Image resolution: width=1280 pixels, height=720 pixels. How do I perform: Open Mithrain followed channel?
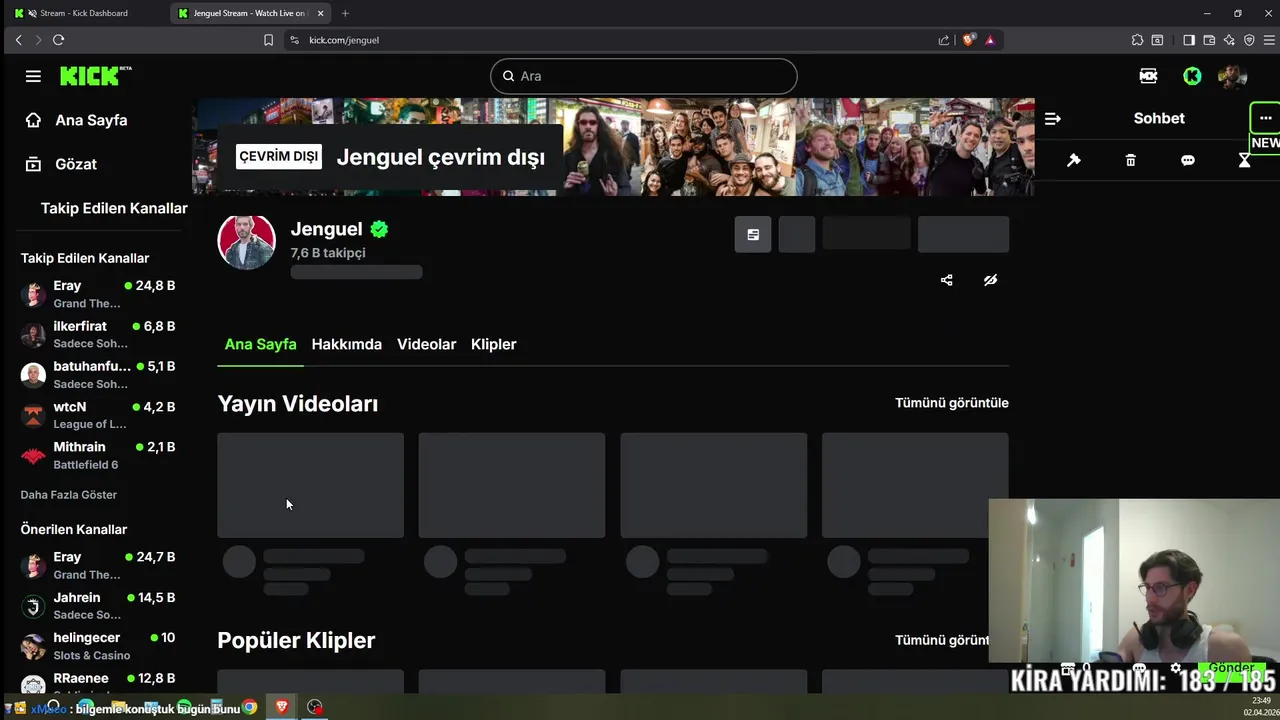click(98, 456)
